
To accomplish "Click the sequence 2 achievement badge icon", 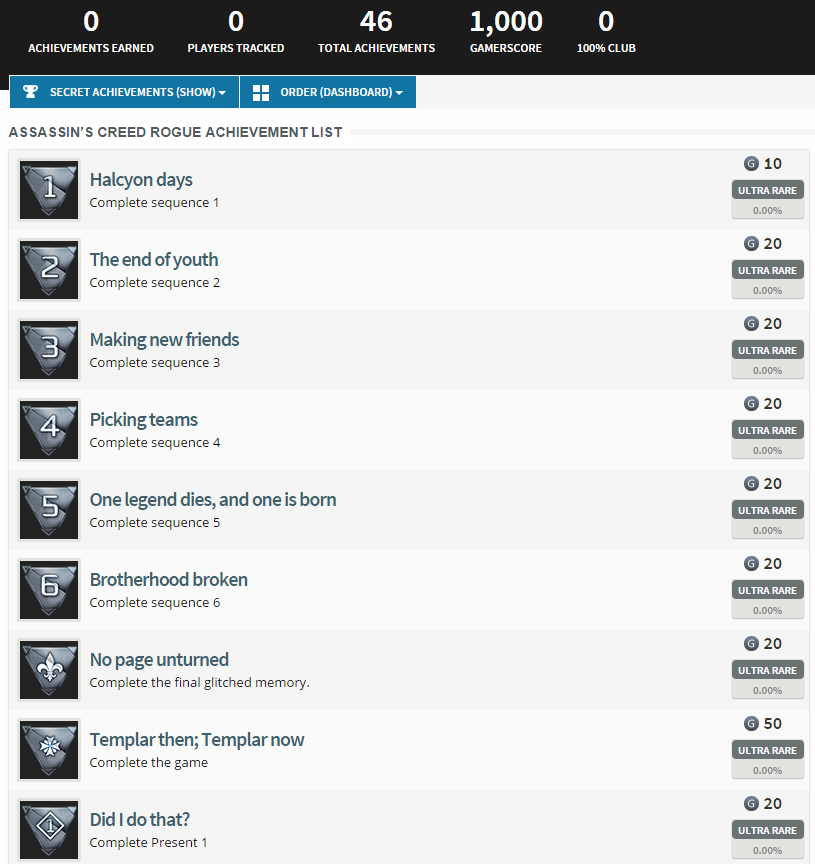I will [x=49, y=270].
